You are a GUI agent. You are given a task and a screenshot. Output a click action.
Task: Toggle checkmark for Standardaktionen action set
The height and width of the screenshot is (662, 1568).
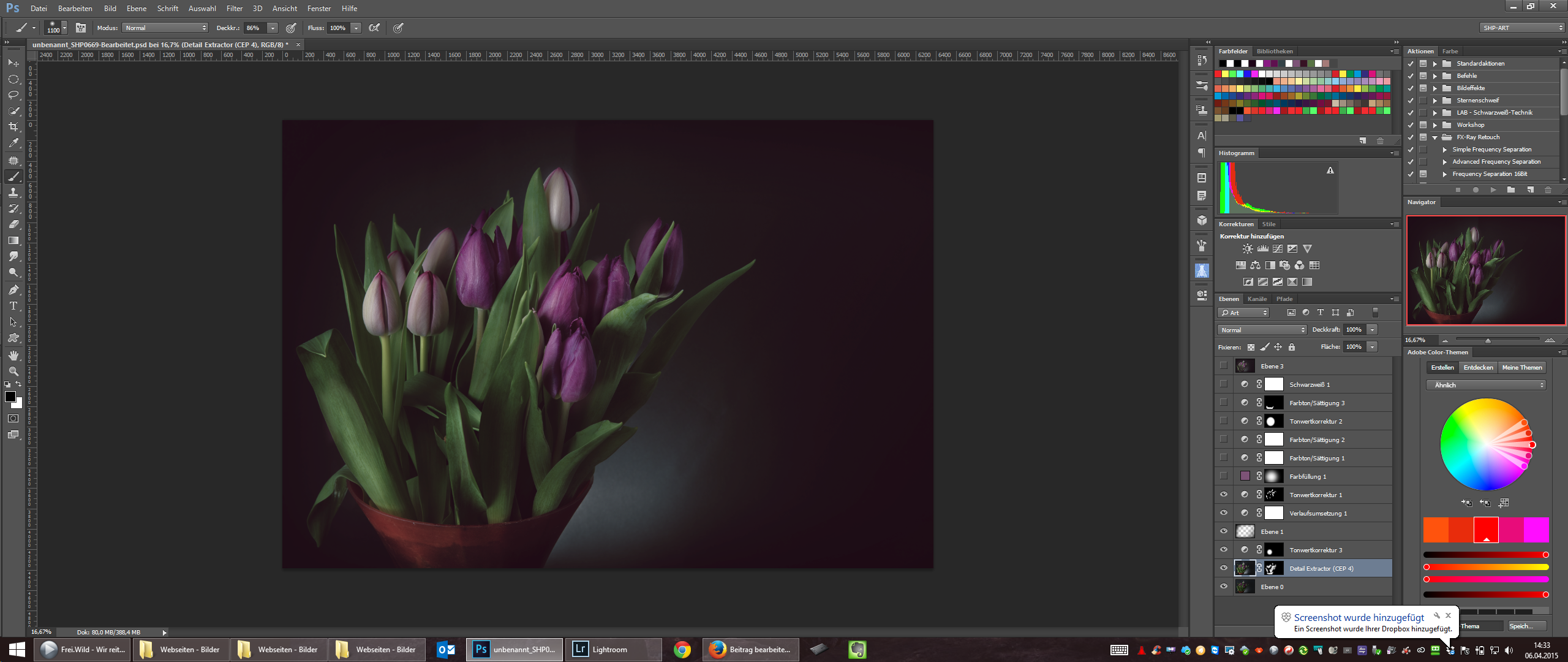pos(1411,64)
